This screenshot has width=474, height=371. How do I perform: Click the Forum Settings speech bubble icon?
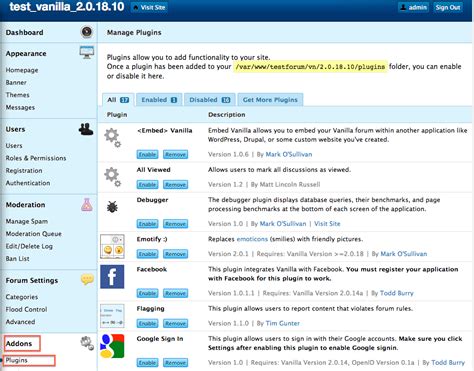point(87,279)
